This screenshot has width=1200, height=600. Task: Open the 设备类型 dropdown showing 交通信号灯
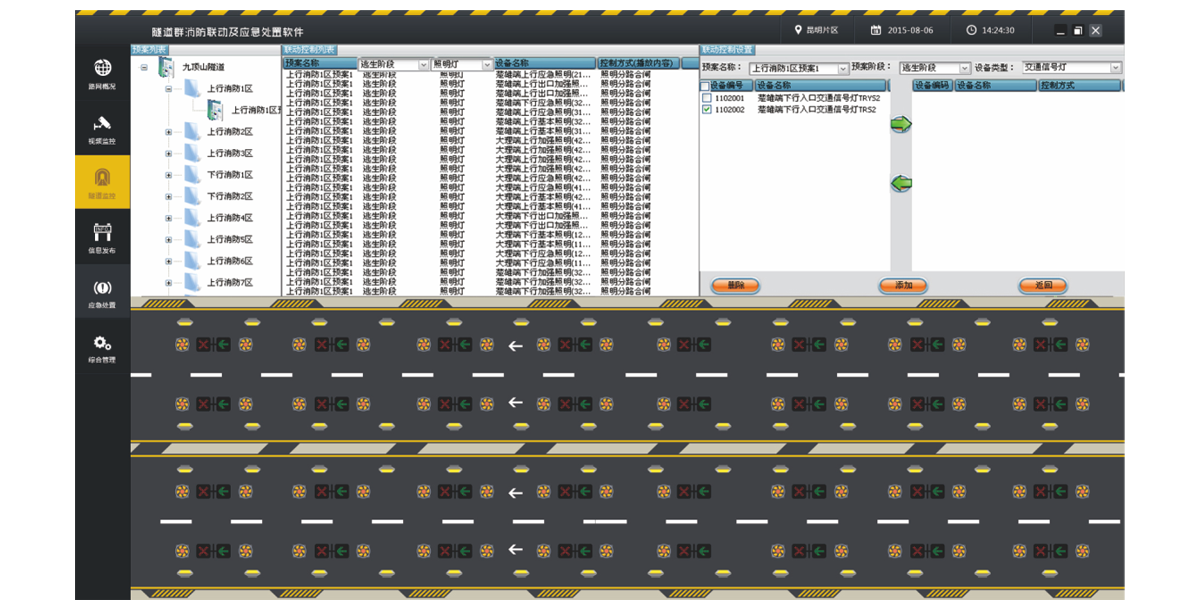tap(1115, 68)
